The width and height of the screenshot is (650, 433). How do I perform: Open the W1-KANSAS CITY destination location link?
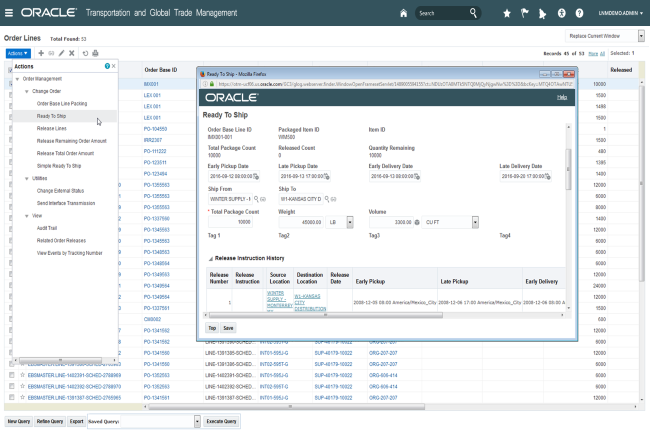coord(310,302)
